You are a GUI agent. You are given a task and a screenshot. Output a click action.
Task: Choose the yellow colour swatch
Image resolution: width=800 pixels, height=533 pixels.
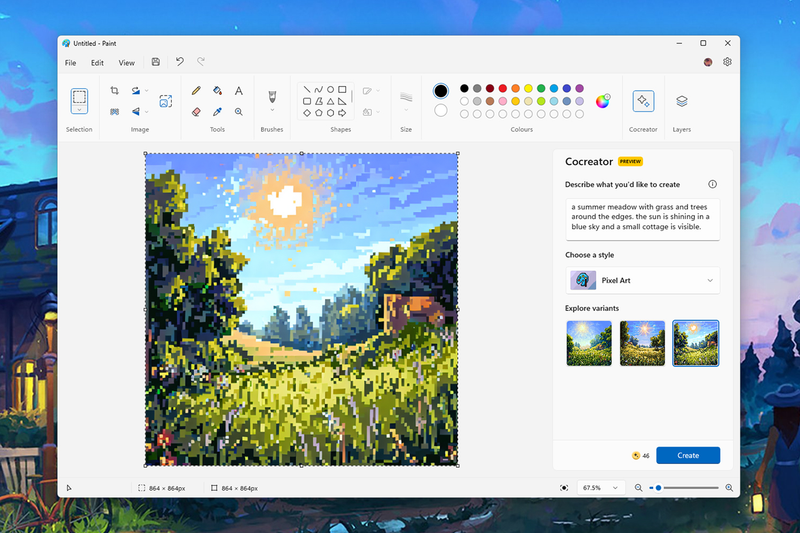click(528, 88)
